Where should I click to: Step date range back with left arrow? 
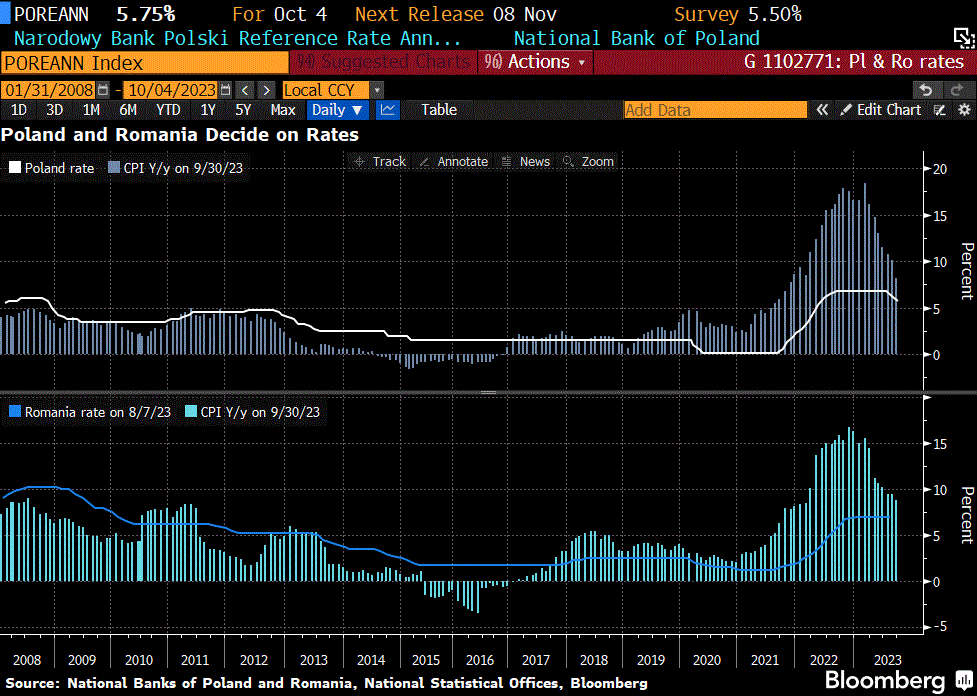[x=245, y=90]
